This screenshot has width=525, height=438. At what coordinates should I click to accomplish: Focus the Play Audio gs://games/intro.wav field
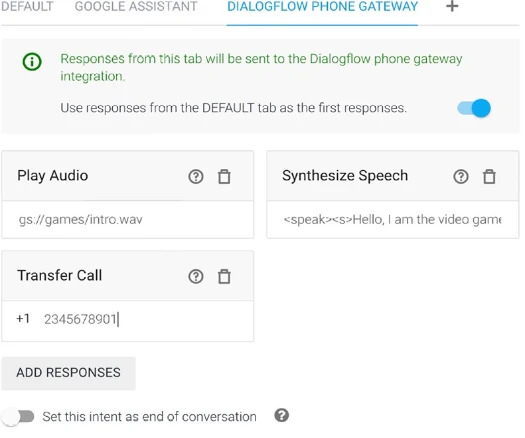point(128,220)
